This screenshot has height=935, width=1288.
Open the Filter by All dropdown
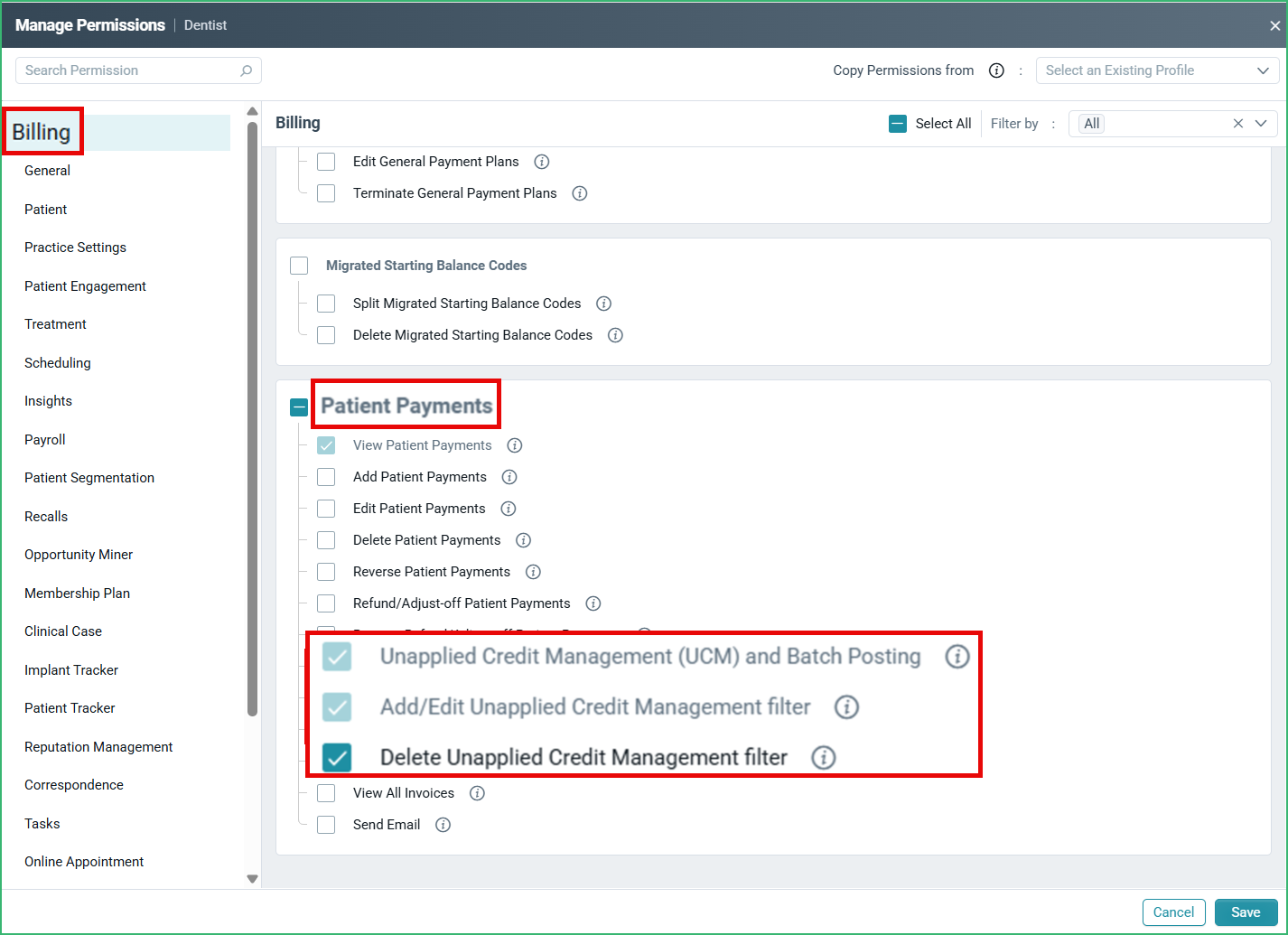1172,124
